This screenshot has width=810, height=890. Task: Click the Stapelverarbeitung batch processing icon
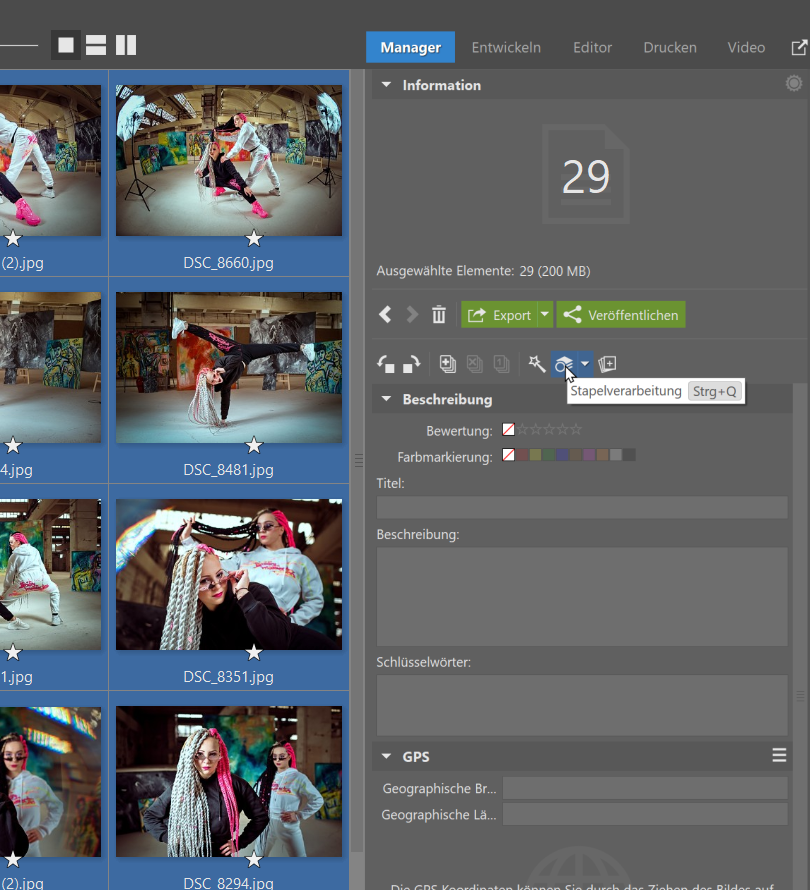[564, 364]
